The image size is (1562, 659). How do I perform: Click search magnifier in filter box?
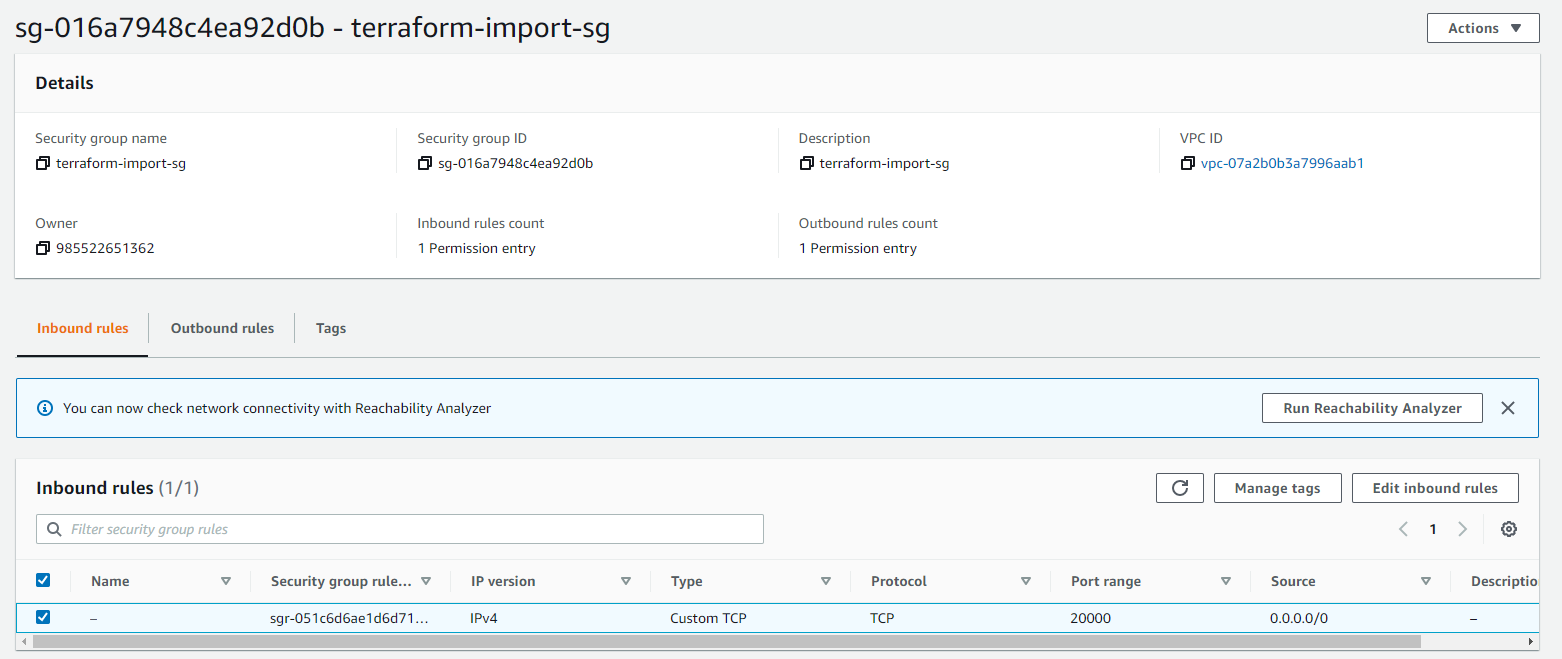point(54,529)
